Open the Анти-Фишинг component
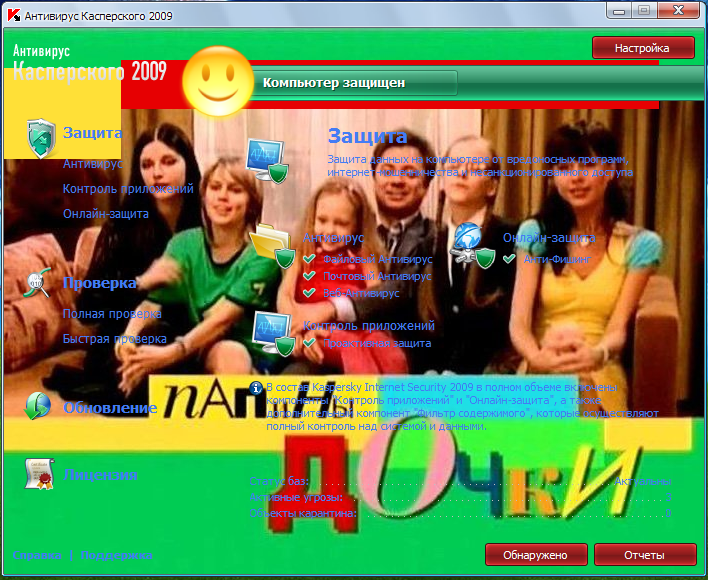This screenshot has height=580, width=708. pyautogui.click(x=557, y=259)
